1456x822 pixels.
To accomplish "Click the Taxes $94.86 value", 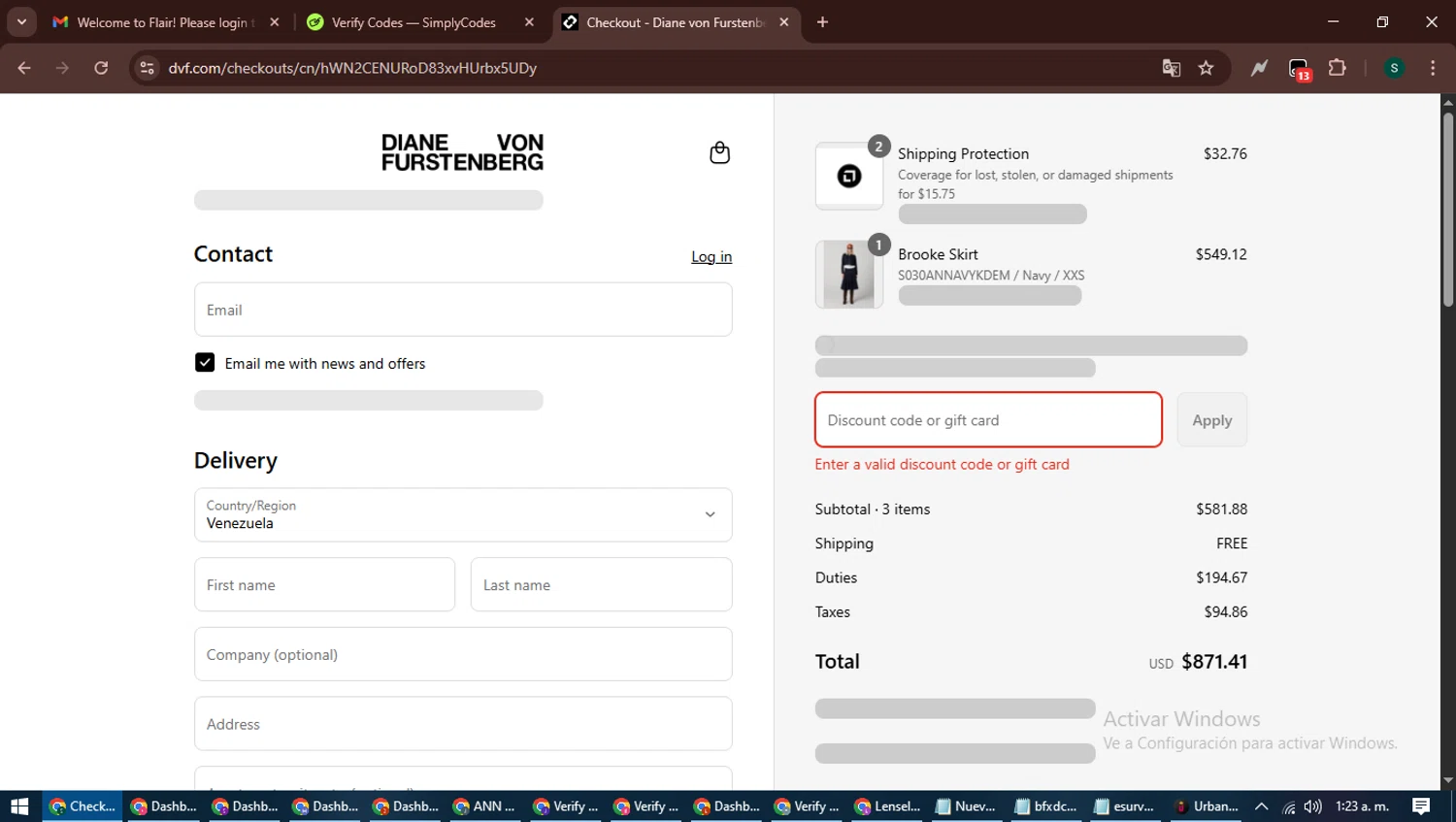I will pyautogui.click(x=1226, y=611).
